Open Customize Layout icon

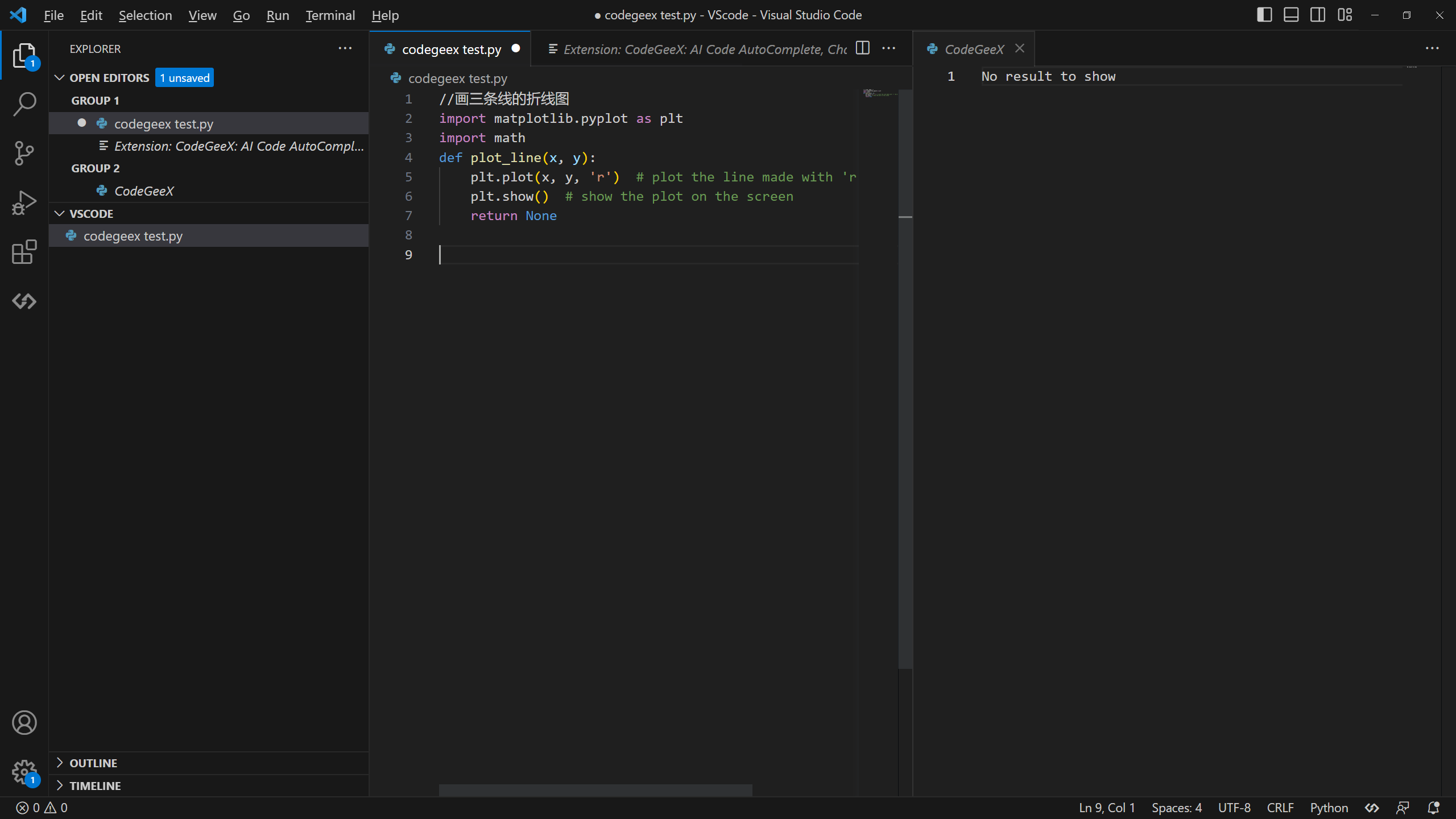click(1345, 15)
